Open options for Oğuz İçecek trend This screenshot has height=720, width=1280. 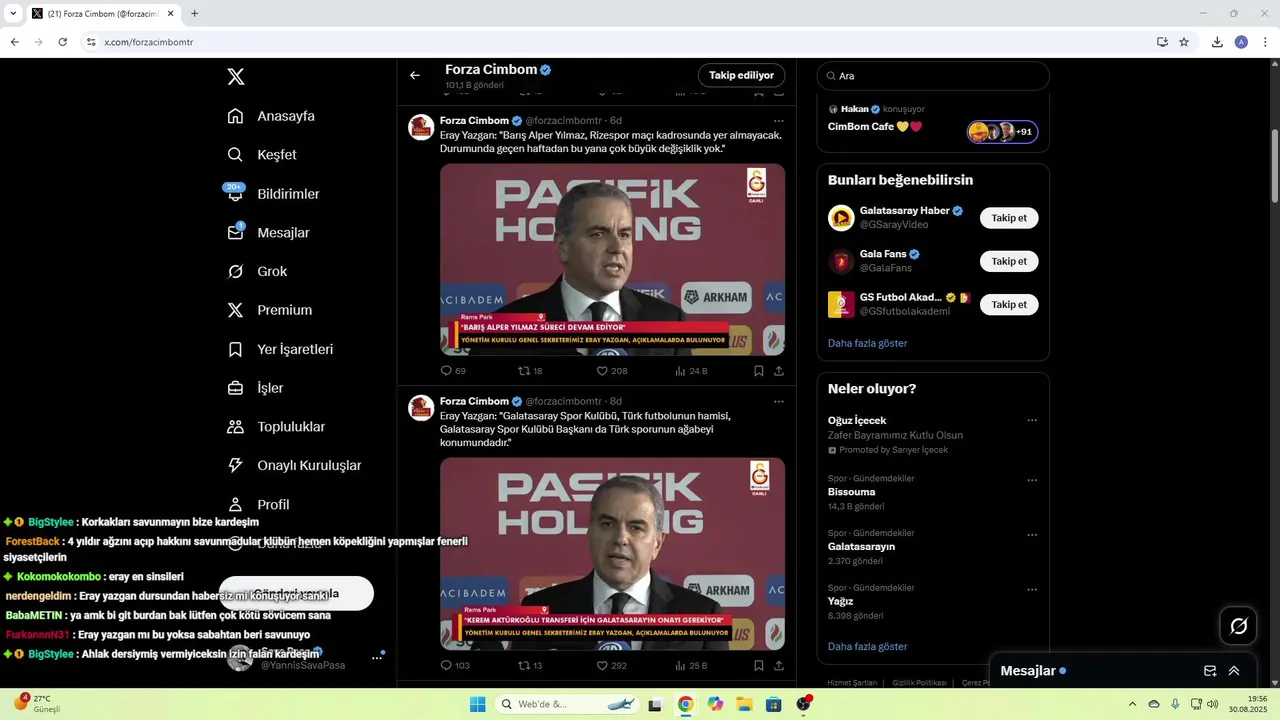click(x=1032, y=421)
